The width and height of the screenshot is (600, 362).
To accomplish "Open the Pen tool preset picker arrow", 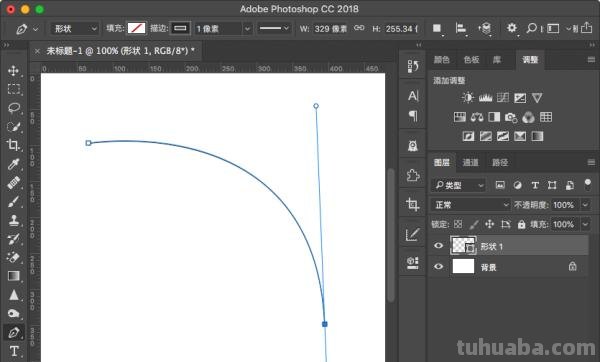I will click(x=36, y=29).
